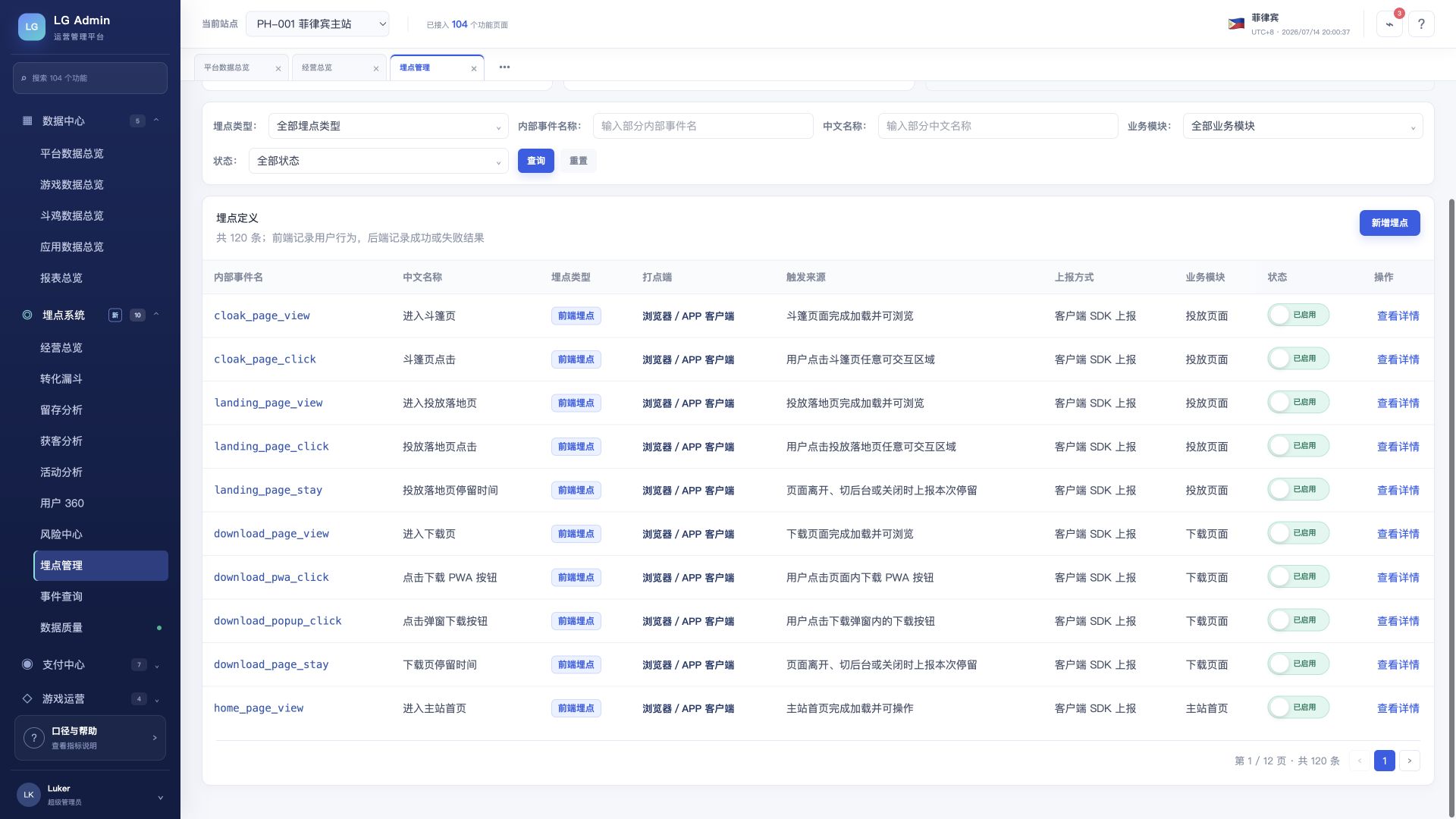Toggle the home_page_view status switch
Screen dimensions: 1456x819
[1298, 708]
